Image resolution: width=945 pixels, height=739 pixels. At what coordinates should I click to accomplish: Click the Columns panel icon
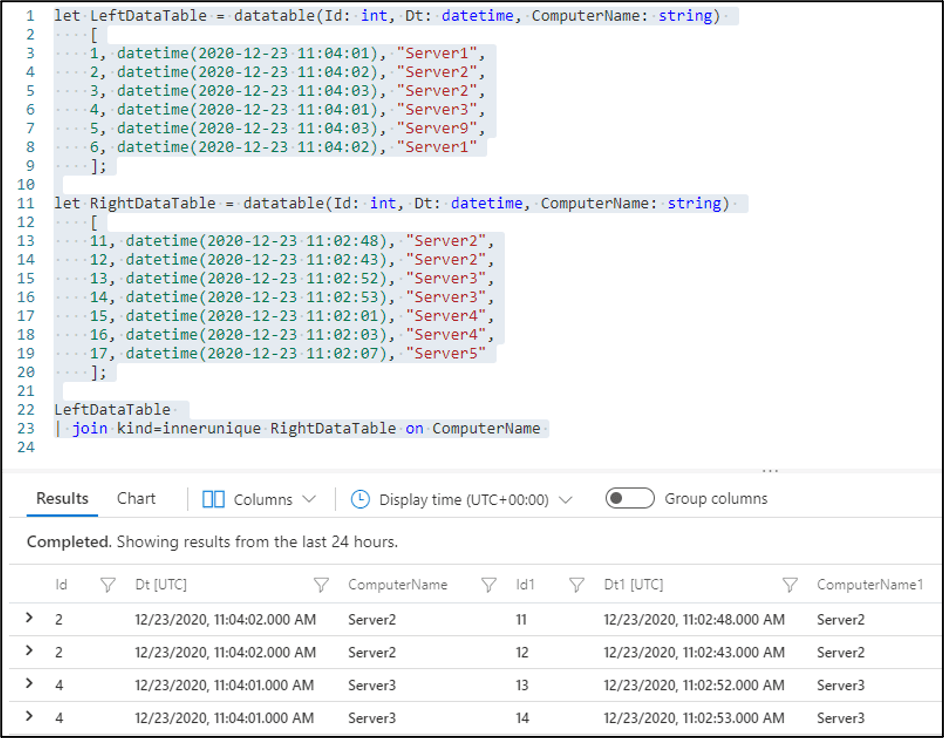[212, 498]
